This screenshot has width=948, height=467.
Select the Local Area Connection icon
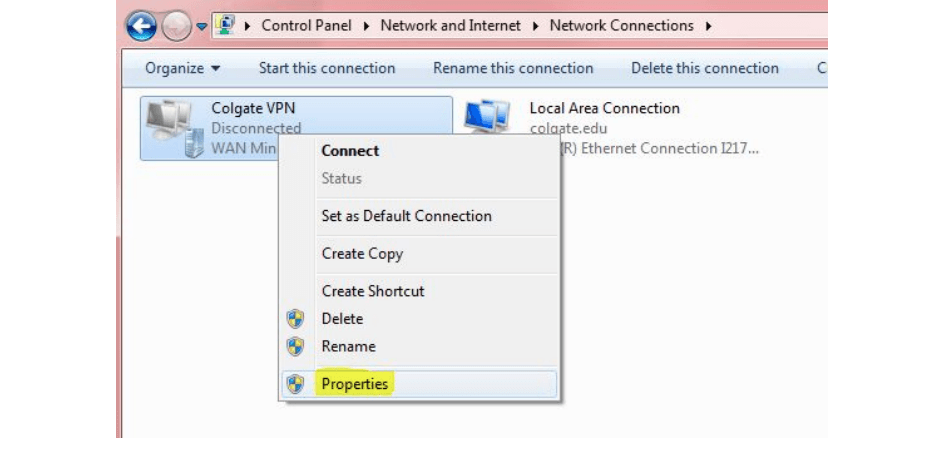pyautogui.click(x=488, y=118)
